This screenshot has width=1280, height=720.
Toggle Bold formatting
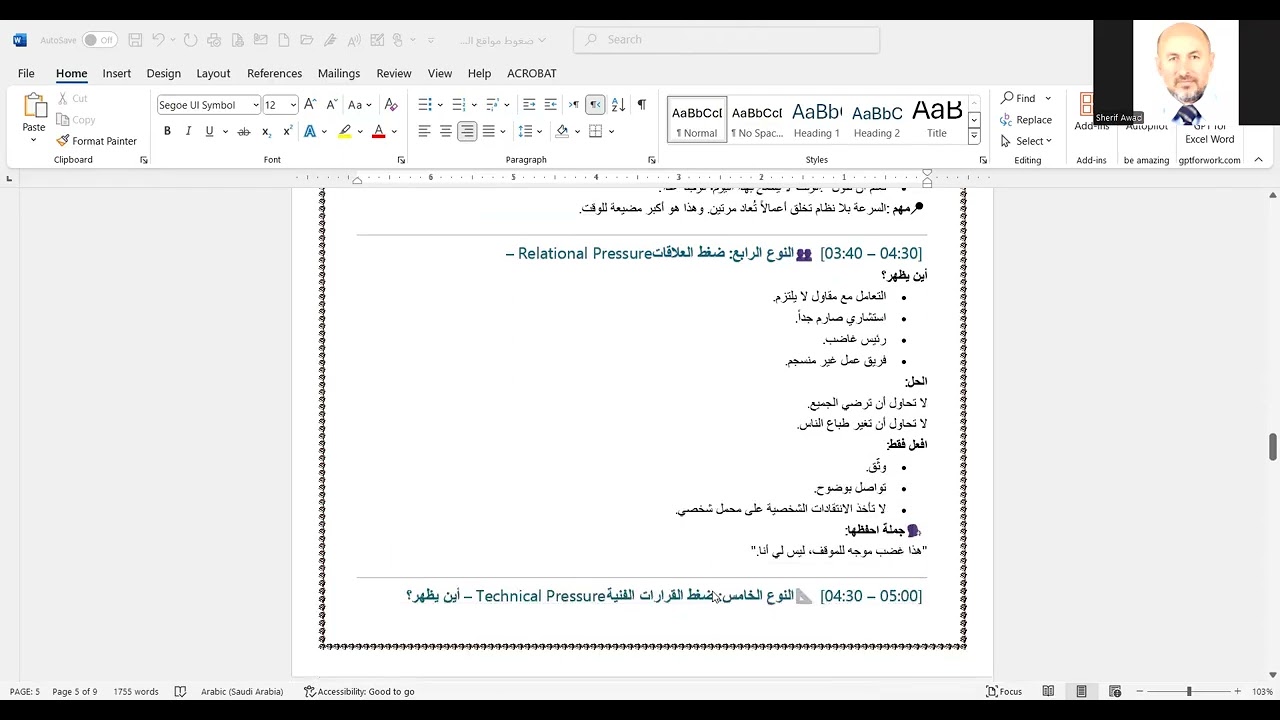(167, 131)
